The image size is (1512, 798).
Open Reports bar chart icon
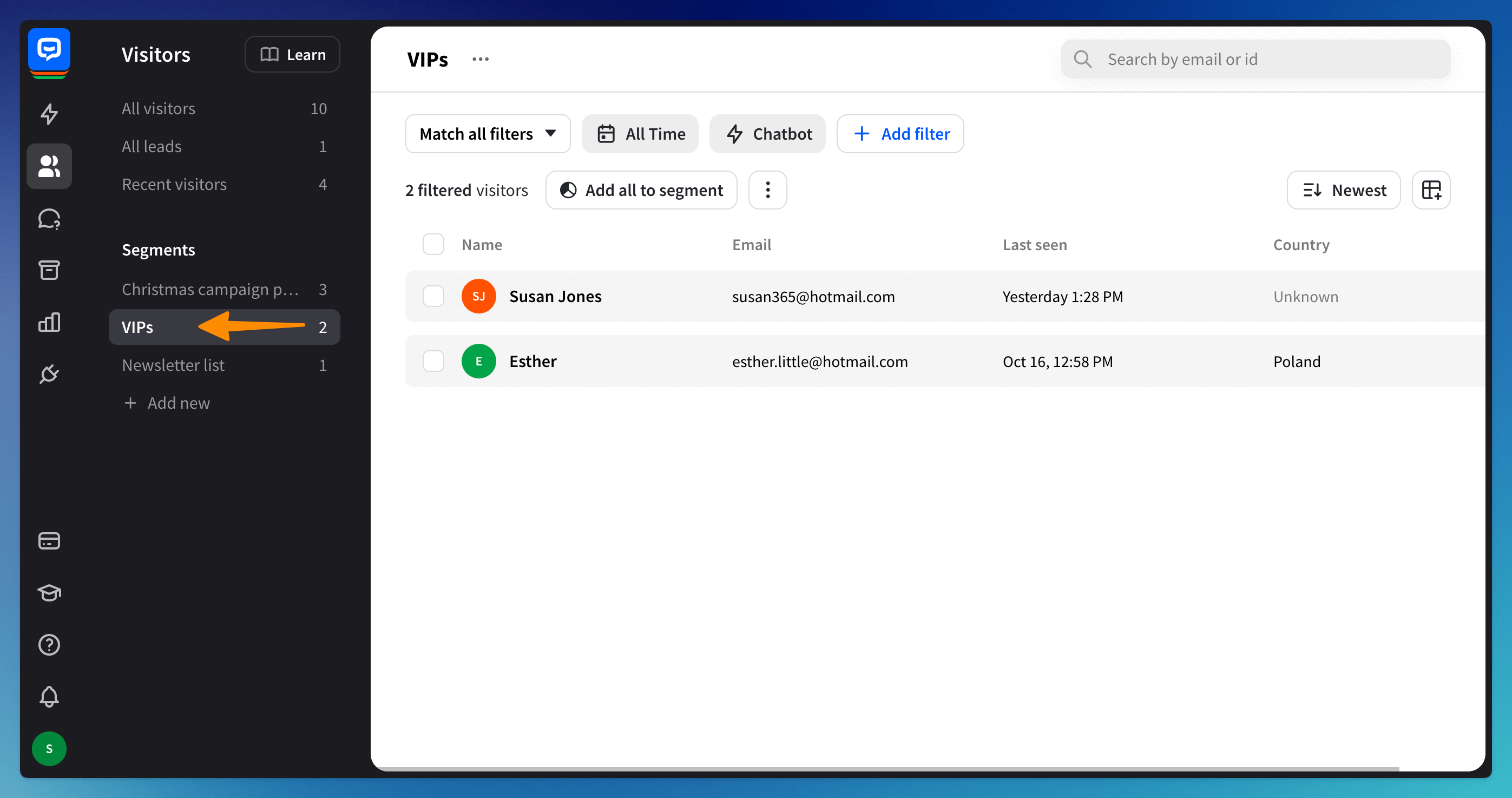[49, 322]
